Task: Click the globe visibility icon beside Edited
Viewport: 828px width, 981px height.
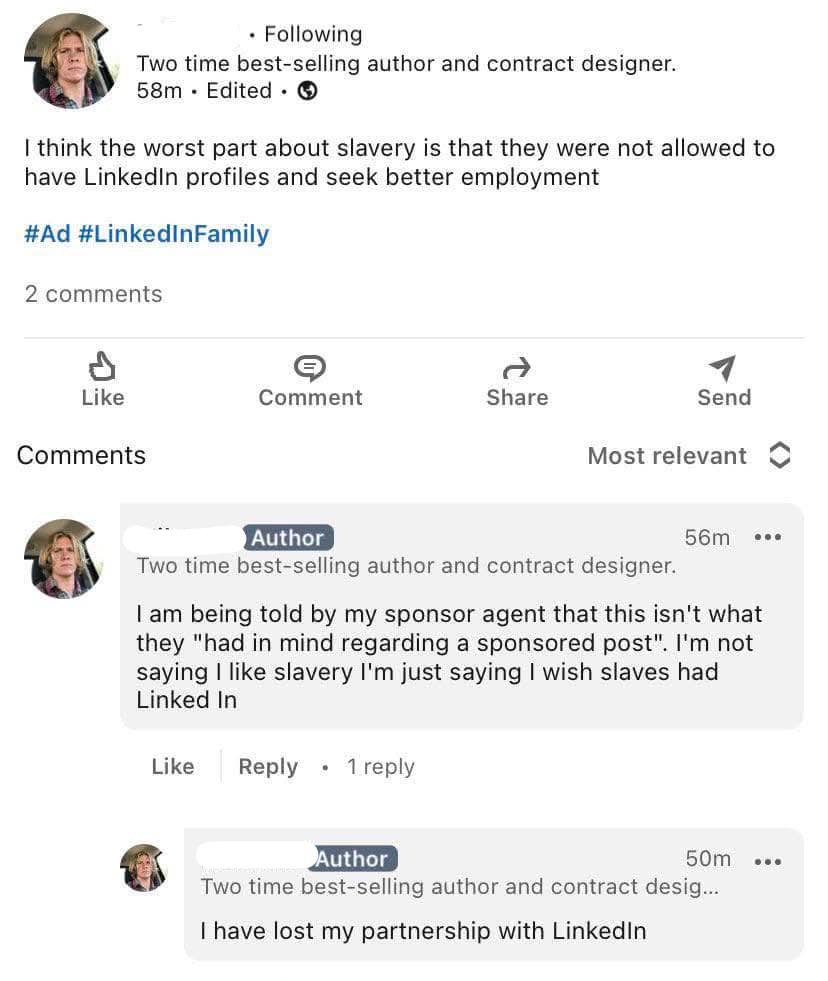Action: pyautogui.click(x=308, y=91)
